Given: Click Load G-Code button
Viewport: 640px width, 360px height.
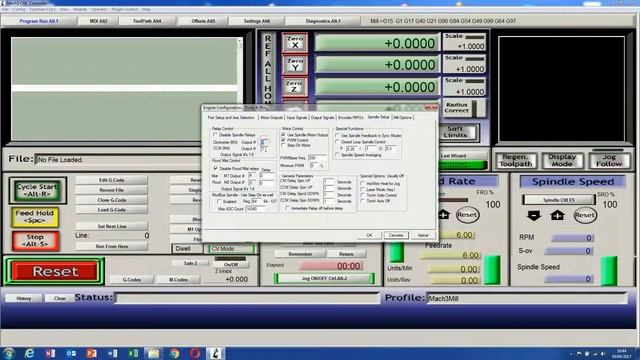Looking at the screenshot, I should [111, 209].
